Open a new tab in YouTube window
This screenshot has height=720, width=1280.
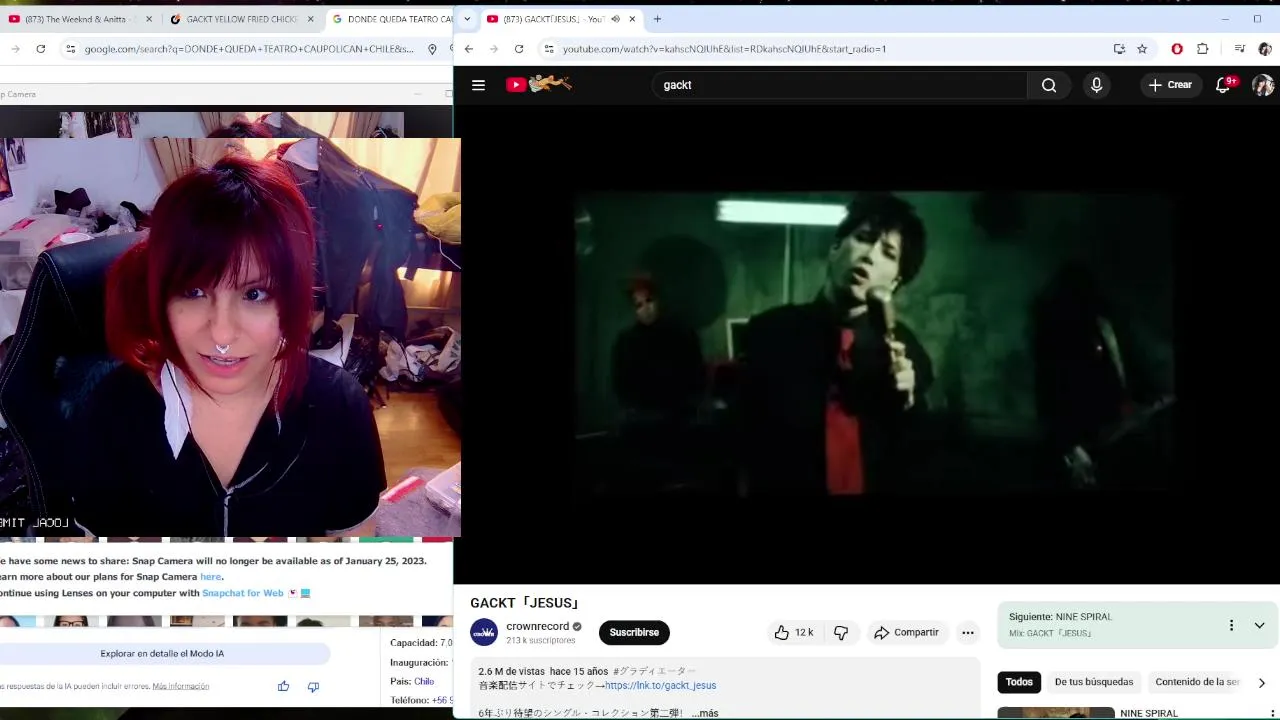(657, 19)
